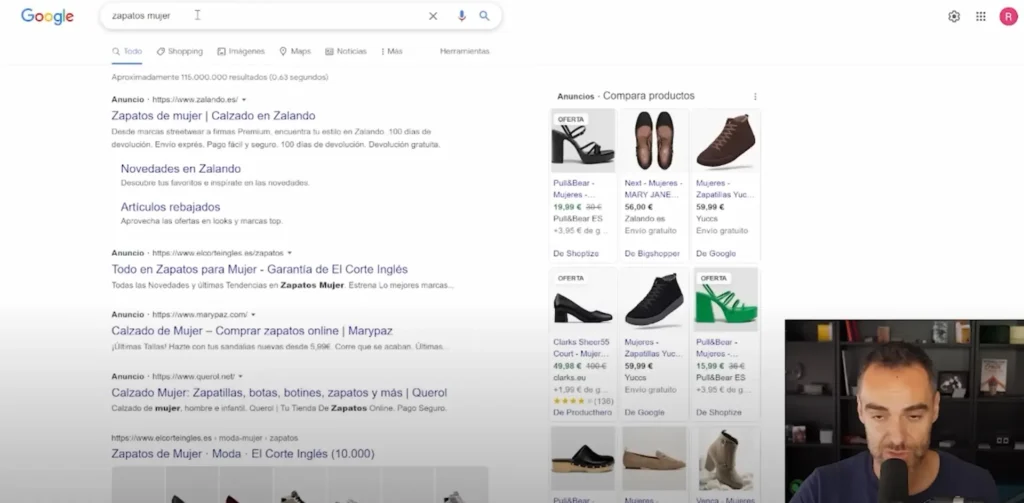Switch to the Shopping tab
Viewport: 1024px width, 503px height.
[179, 51]
